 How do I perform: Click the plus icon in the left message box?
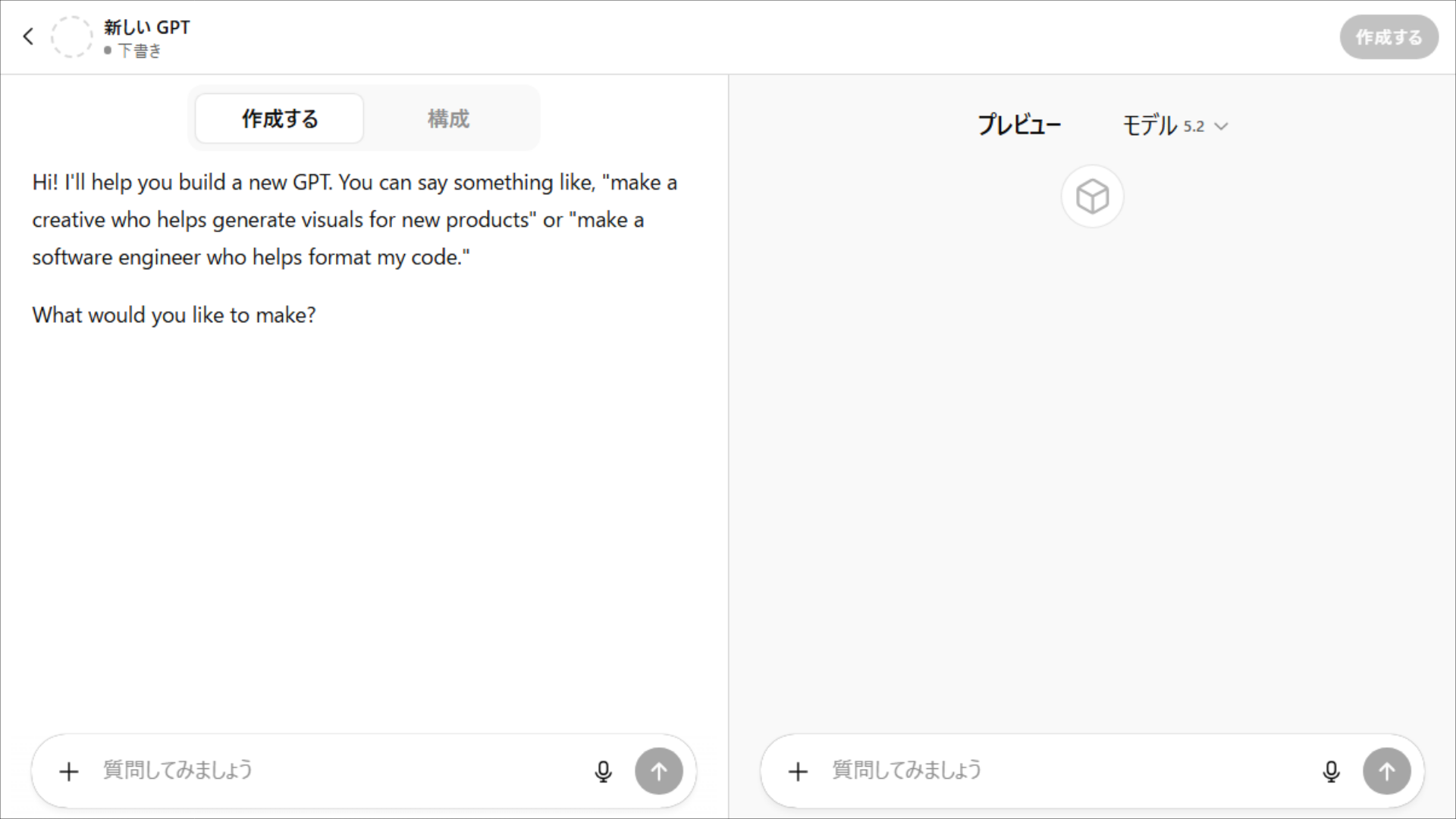pos(68,771)
